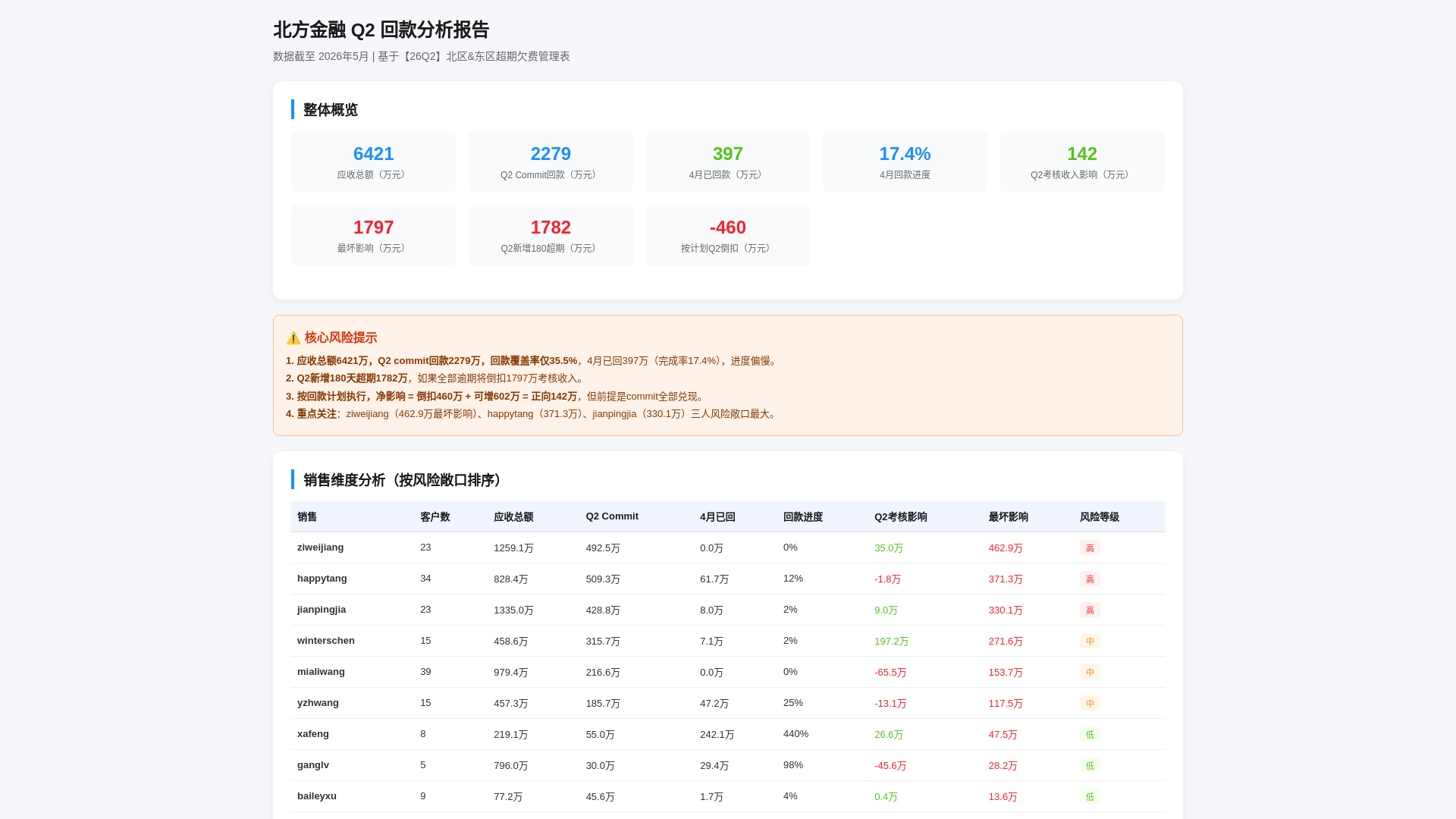Viewport: 1456px width, 819px height.
Task: Click the 低 risk badge for ganglv
Action: click(x=1090, y=765)
